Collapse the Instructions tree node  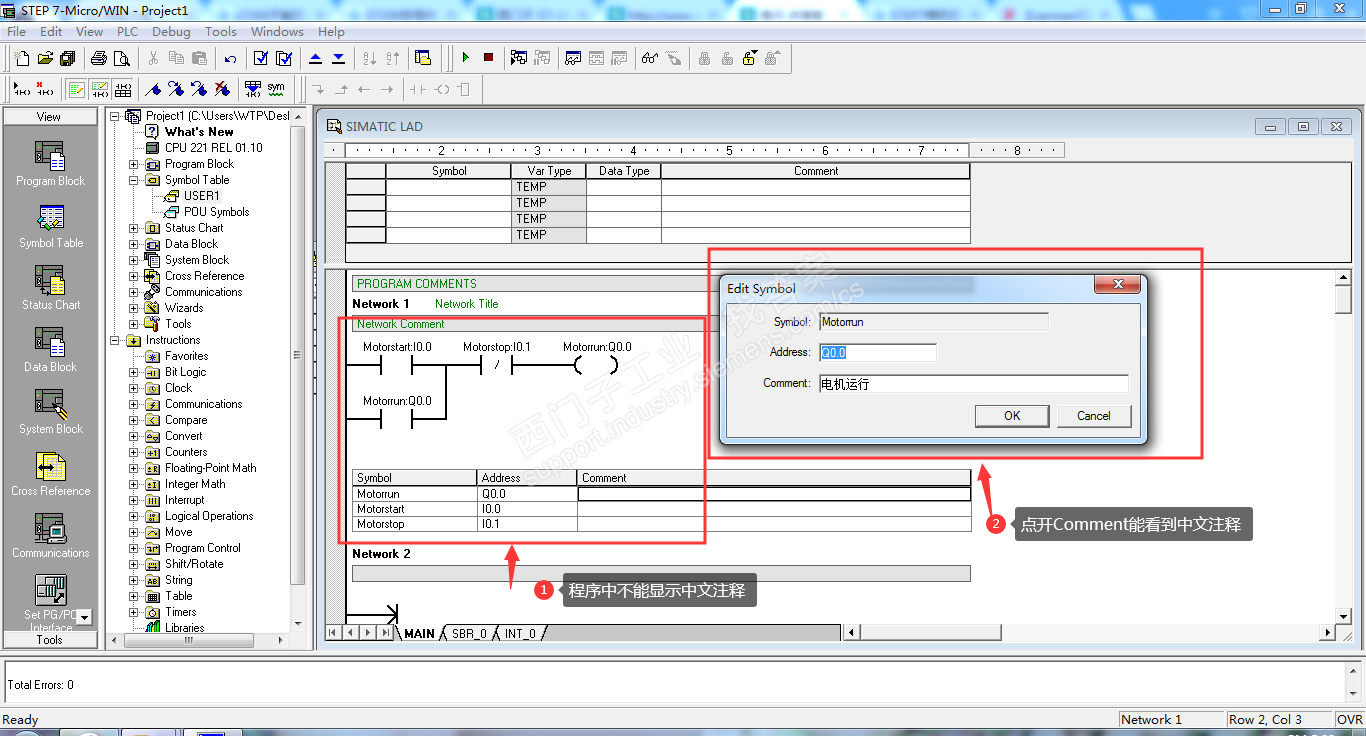(x=115, y=340)
